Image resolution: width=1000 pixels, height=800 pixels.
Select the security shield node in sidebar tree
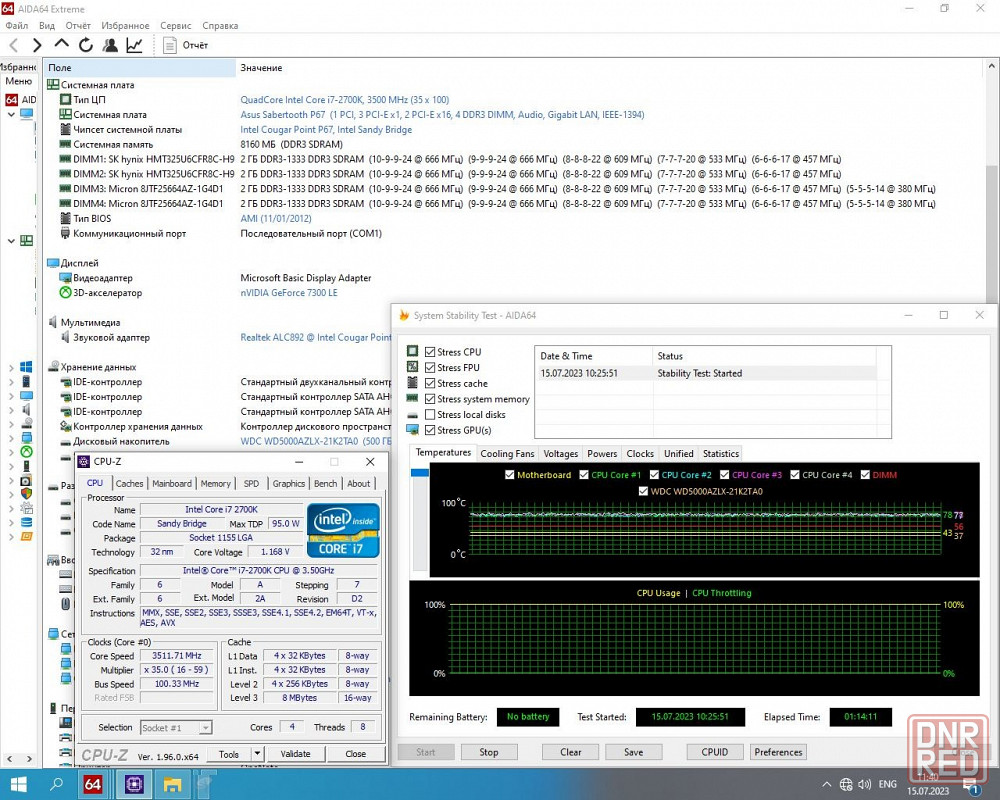tap(26, 493)
